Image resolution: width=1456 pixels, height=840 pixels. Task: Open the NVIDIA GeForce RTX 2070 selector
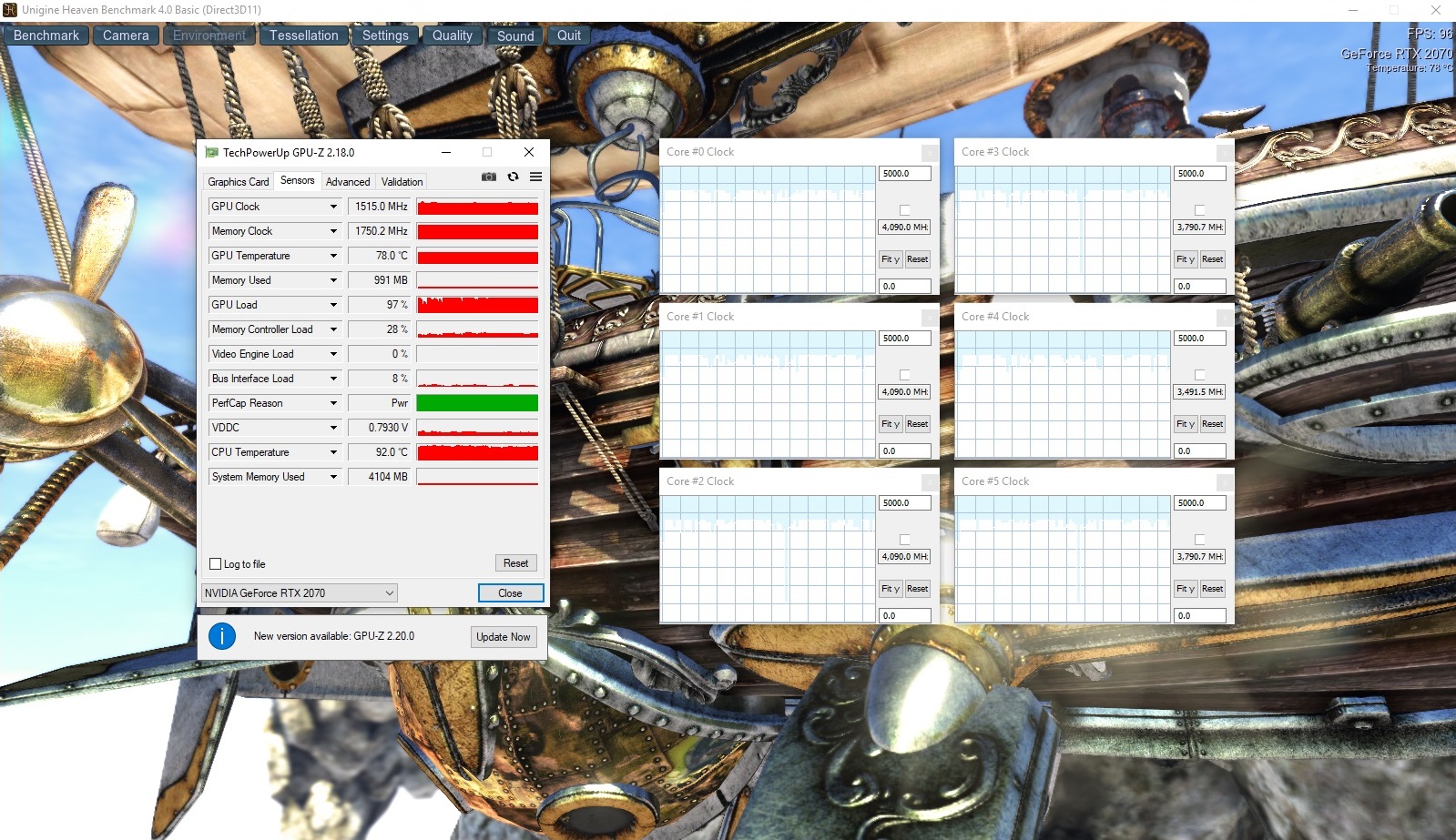(x=300, y=593)
